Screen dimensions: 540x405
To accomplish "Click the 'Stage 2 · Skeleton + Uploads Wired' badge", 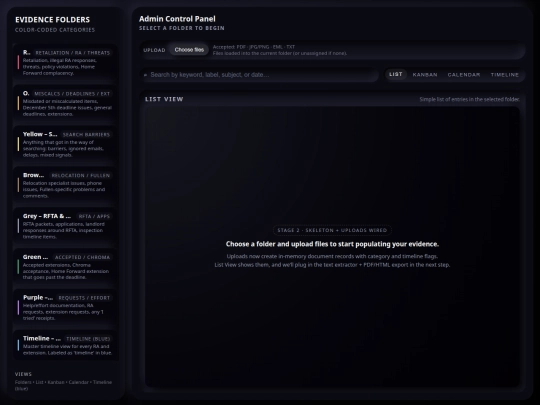I will pyautogui.click(x=332, y=230).
